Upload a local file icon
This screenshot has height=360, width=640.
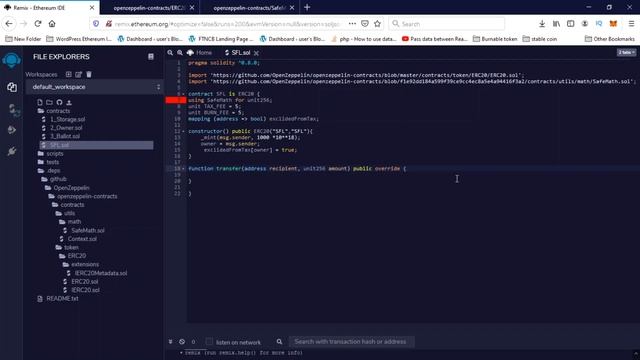69,102
